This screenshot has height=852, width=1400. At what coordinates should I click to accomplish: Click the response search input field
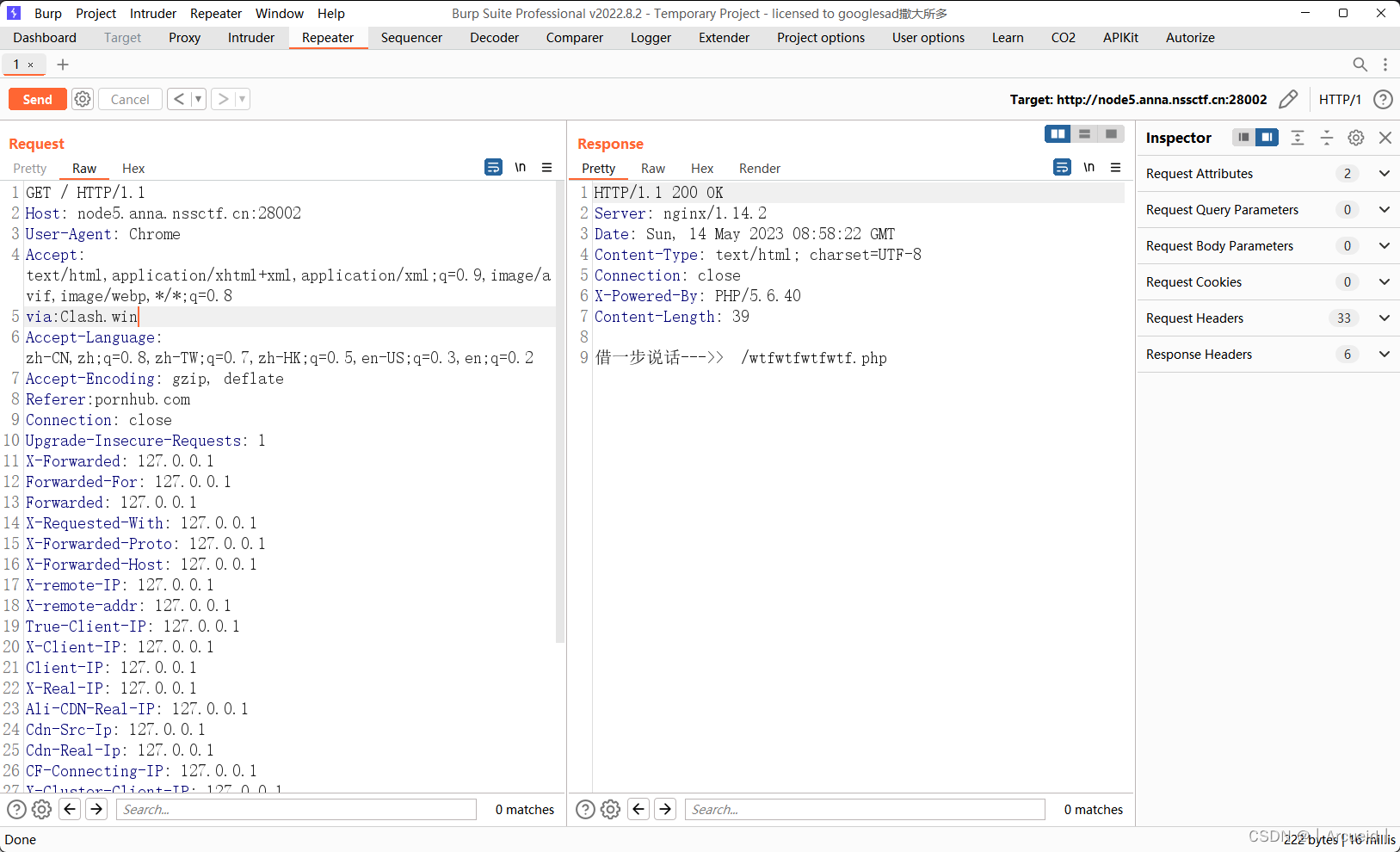click(x=866, y=809)
